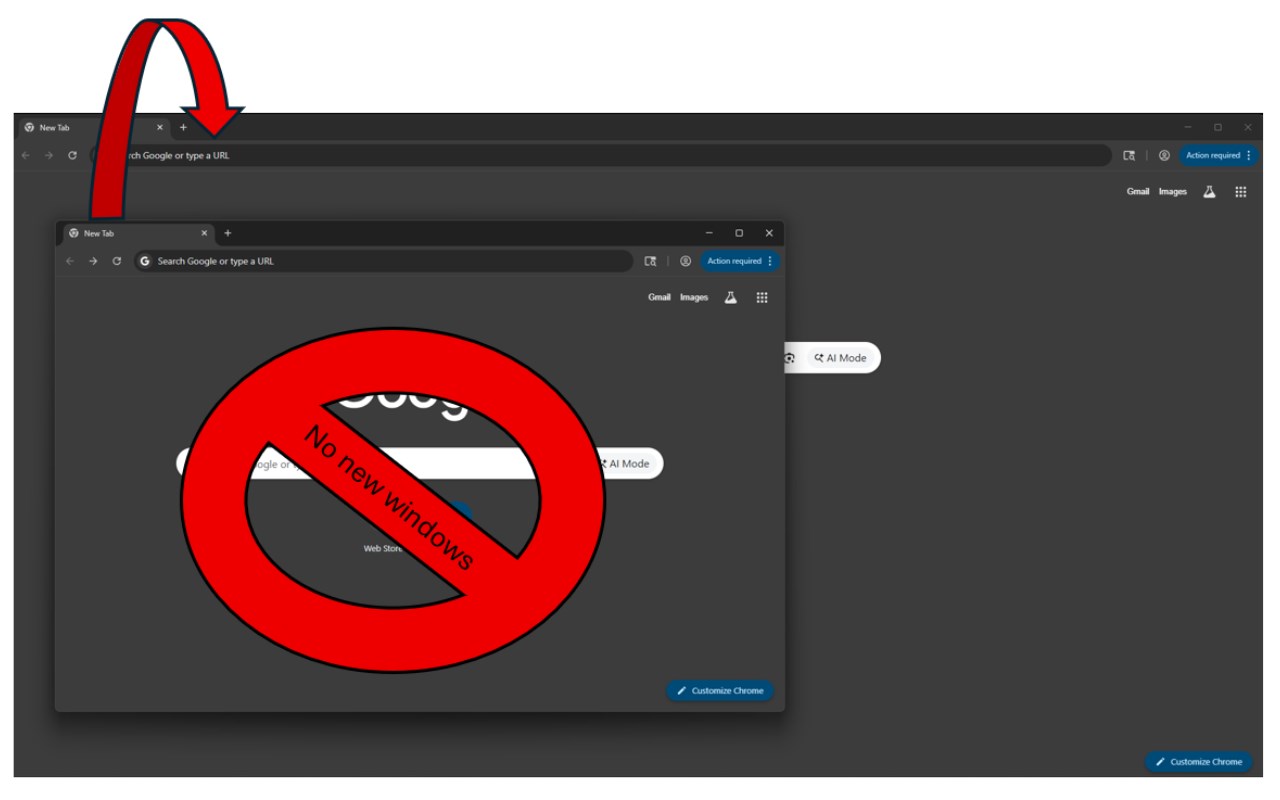Open Google Lens search icon in front window toolbar
This screenshot has width=1280, height=800.
tap(650, 261)
